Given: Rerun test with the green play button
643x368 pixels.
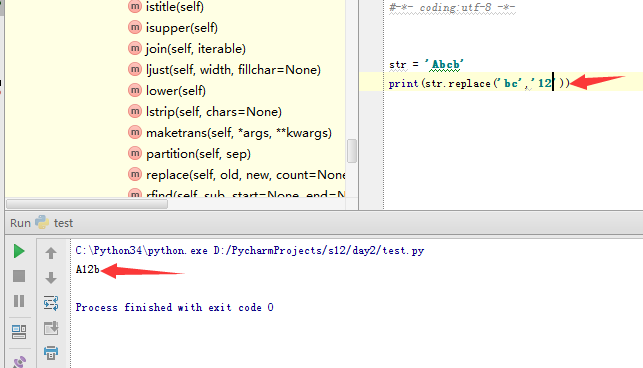Looking at the screenshot, I should coord(19,251).
